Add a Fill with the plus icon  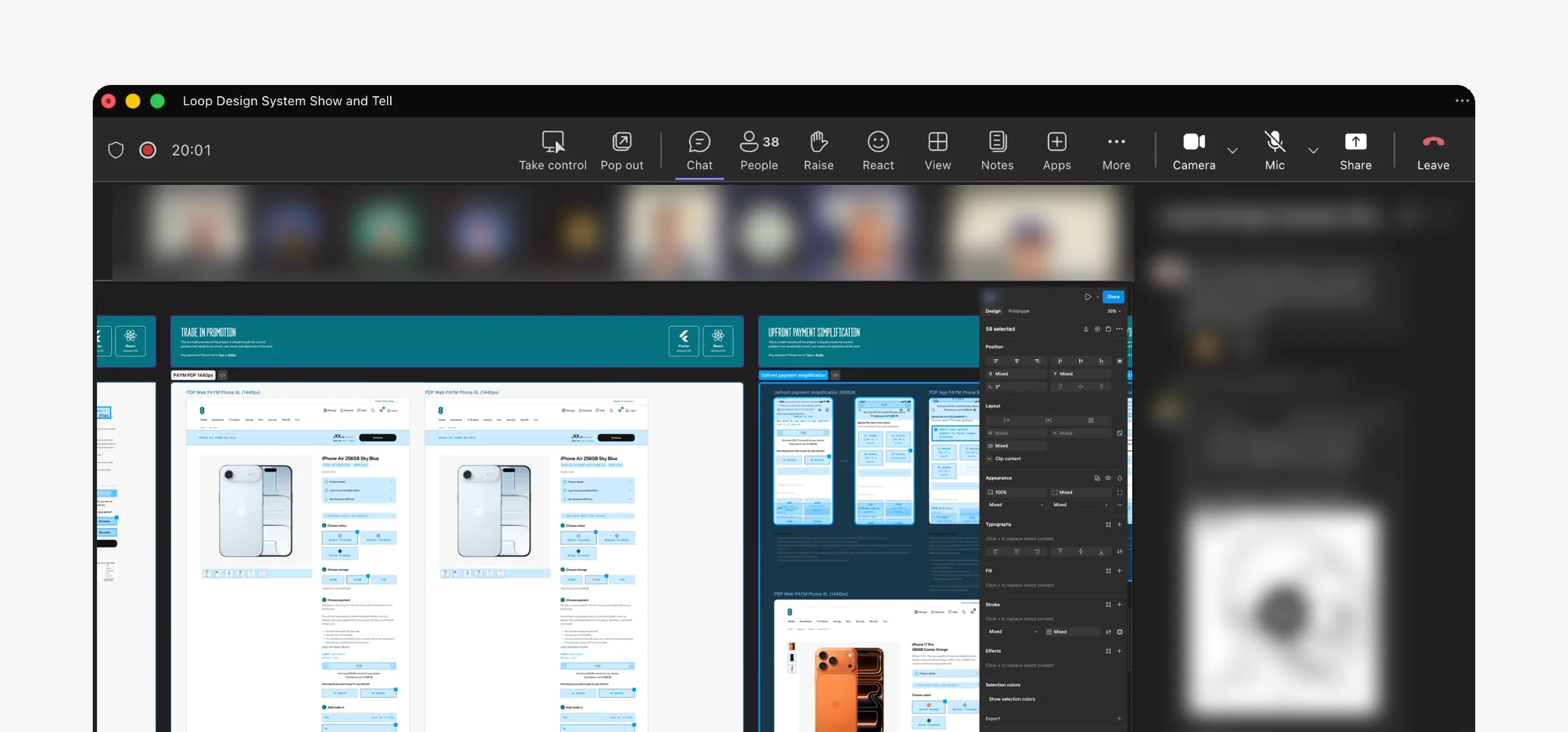(1119, 571)
